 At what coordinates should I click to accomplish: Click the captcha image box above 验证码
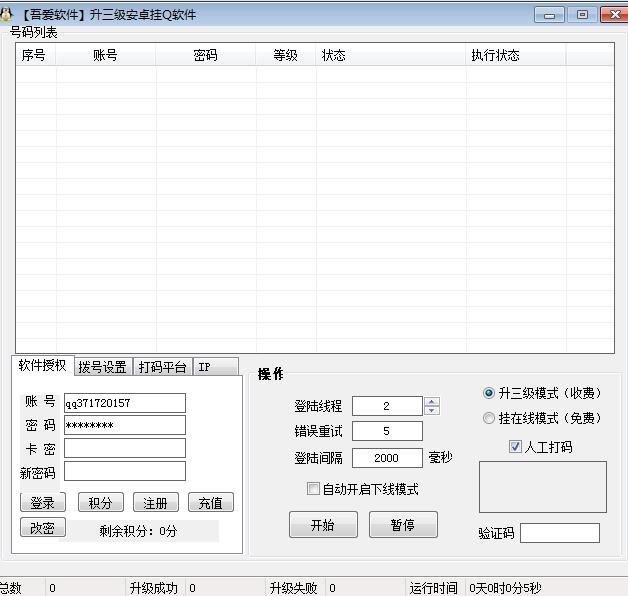click(543, 487)
